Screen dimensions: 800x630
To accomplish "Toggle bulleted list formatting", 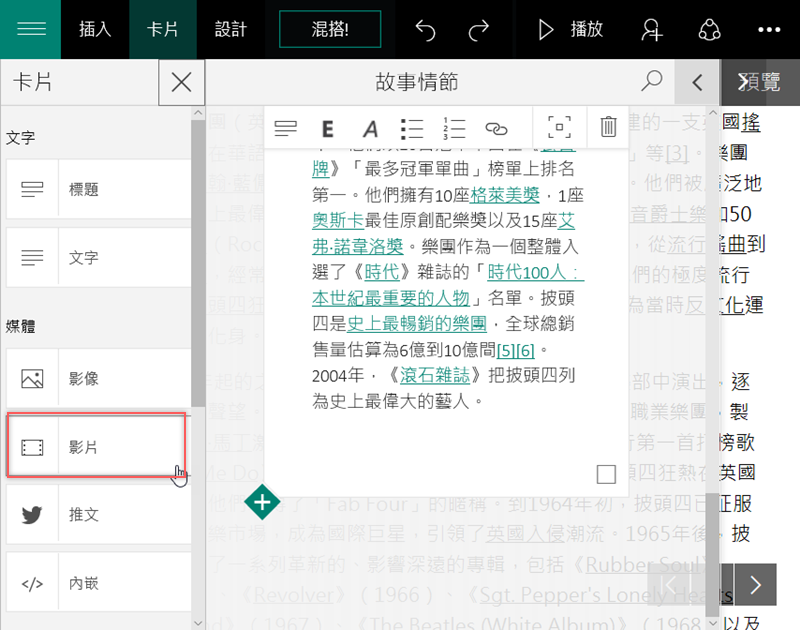I will pyautogui.click(x=412, y=128).
